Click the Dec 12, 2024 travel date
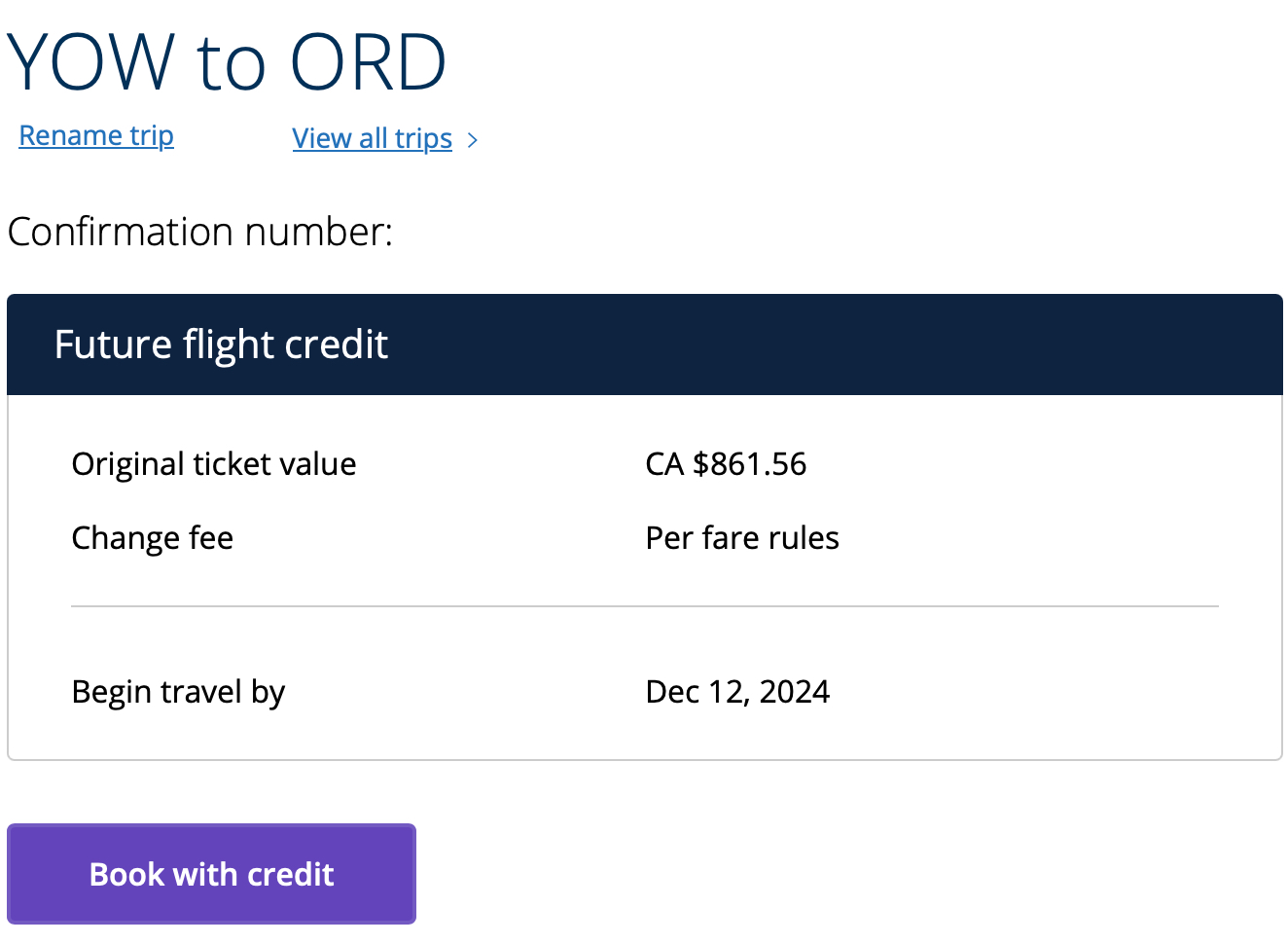 click(737, 691)
